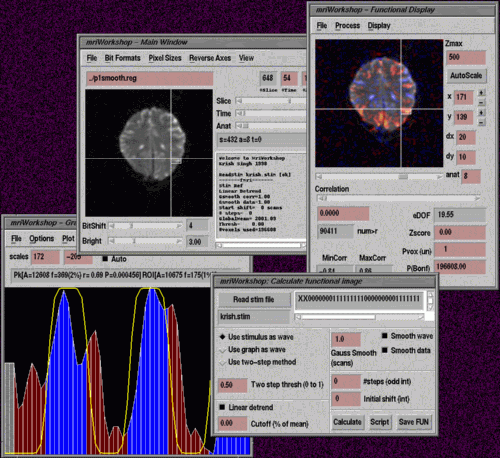This screenshot has height=458, width=500.
Task: Click the left arrow of the Correlation slider
Action: tap(321, 198)
